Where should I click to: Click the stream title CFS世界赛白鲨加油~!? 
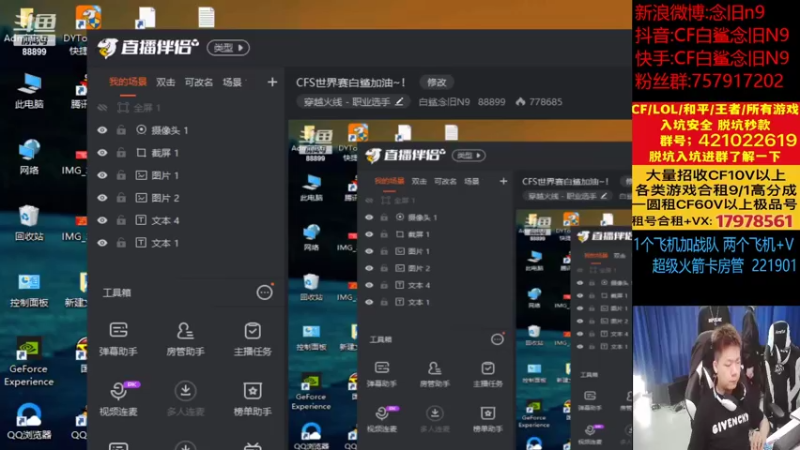click(351, 82)
